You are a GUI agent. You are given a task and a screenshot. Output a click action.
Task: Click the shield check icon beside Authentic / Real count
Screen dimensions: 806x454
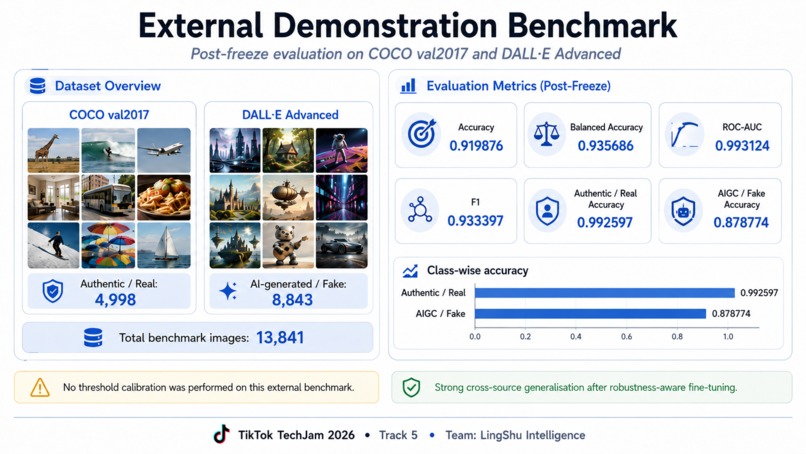point(52,291)
